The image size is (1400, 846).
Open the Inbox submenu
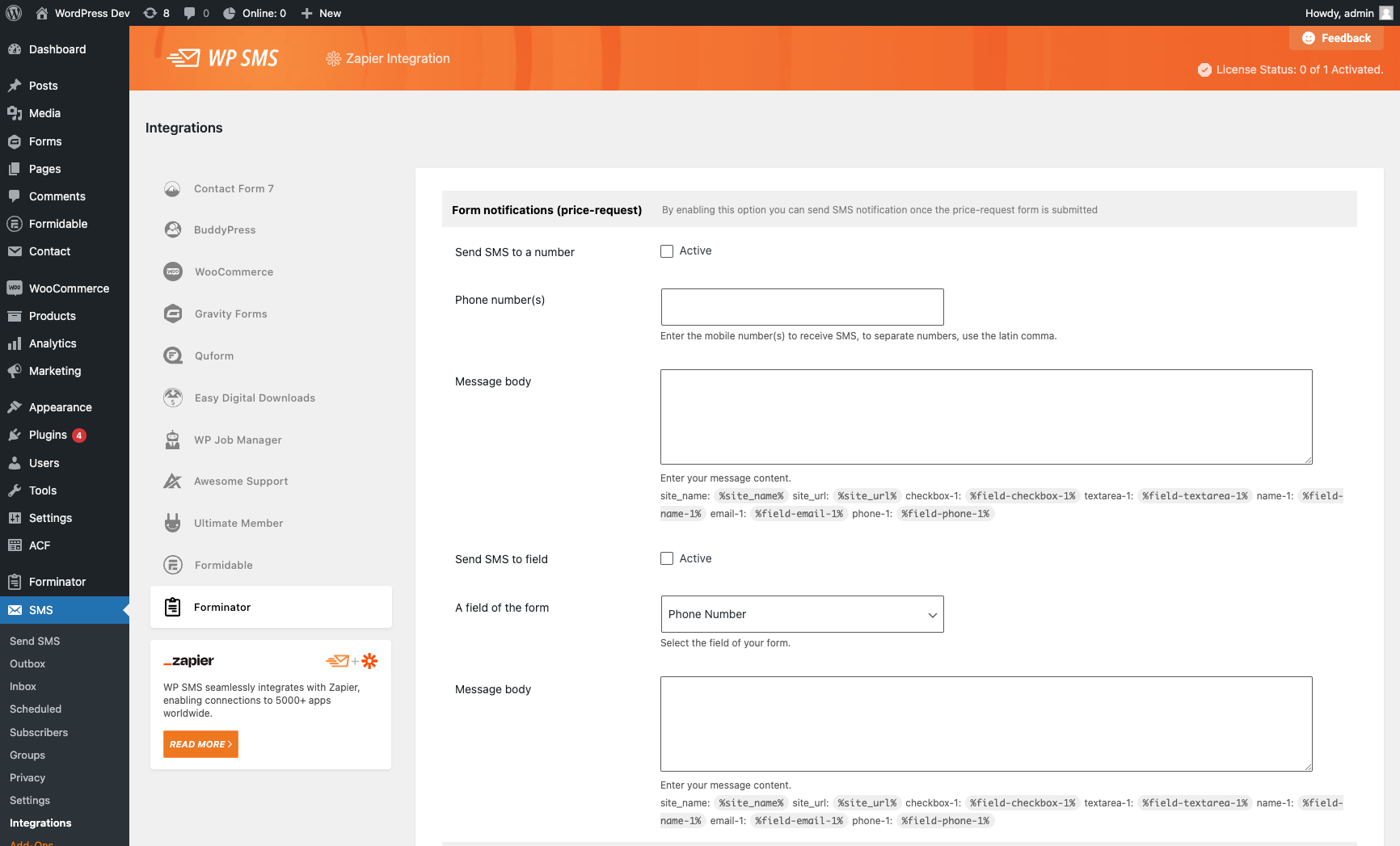click(23, 686)
